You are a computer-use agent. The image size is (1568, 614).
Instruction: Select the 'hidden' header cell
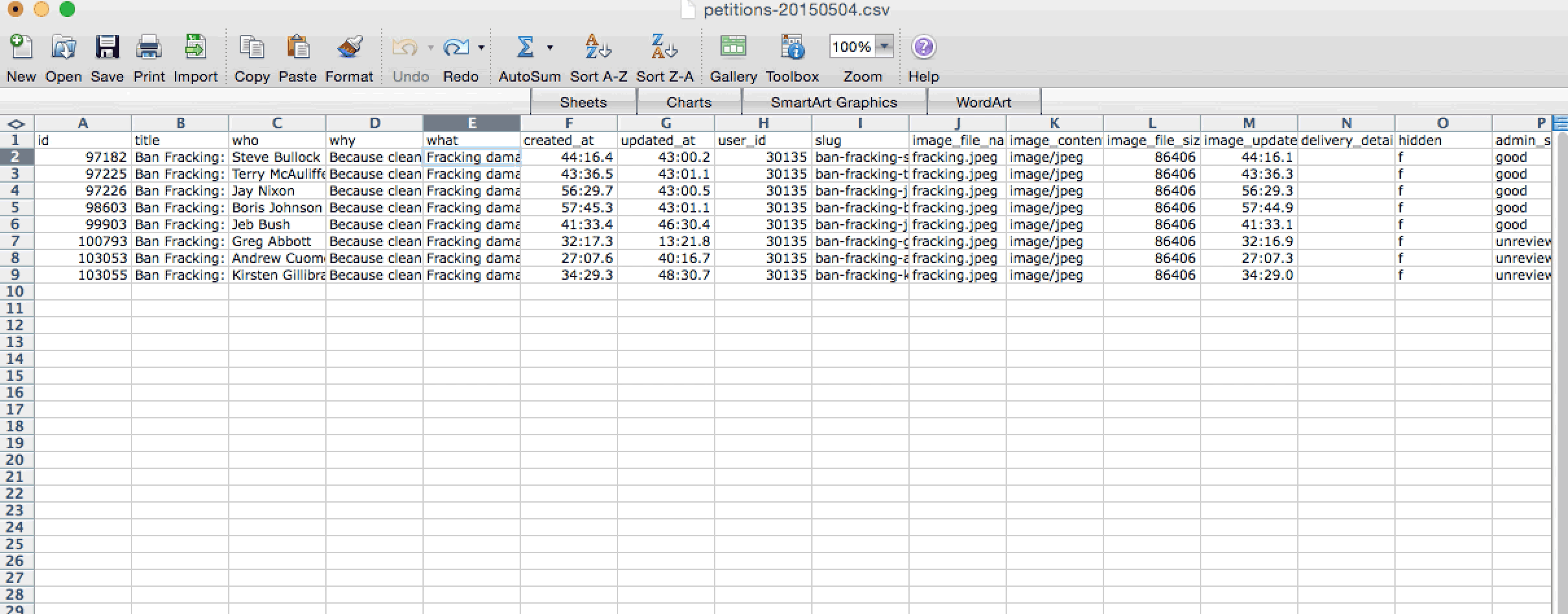(x=1444, y=141)
